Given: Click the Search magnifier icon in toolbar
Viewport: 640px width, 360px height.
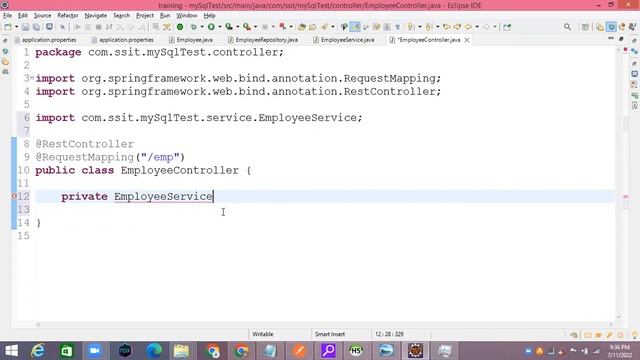Looking at the screenshot, I should click(567, 27).
